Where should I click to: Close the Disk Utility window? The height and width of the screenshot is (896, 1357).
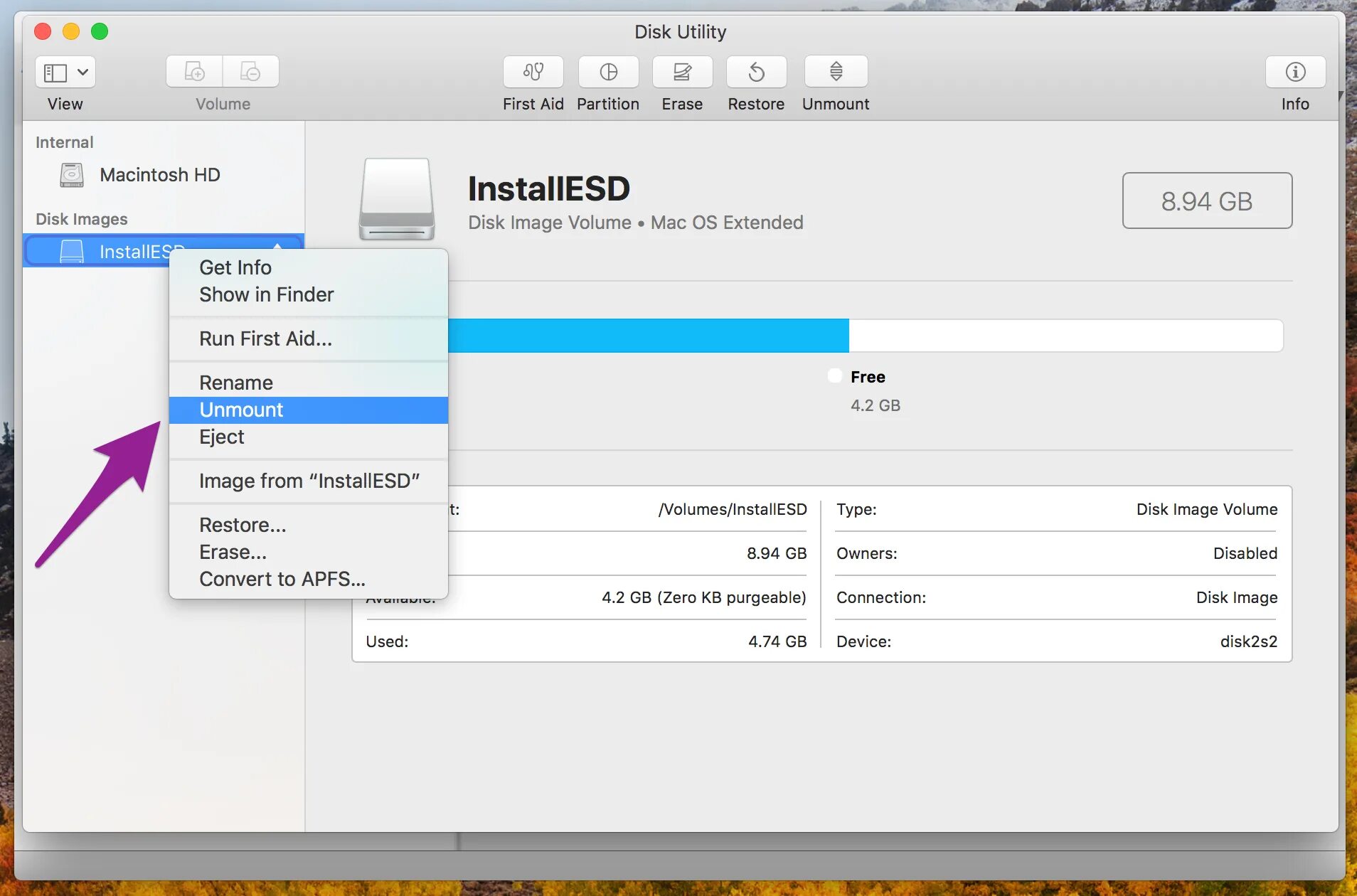43,31
